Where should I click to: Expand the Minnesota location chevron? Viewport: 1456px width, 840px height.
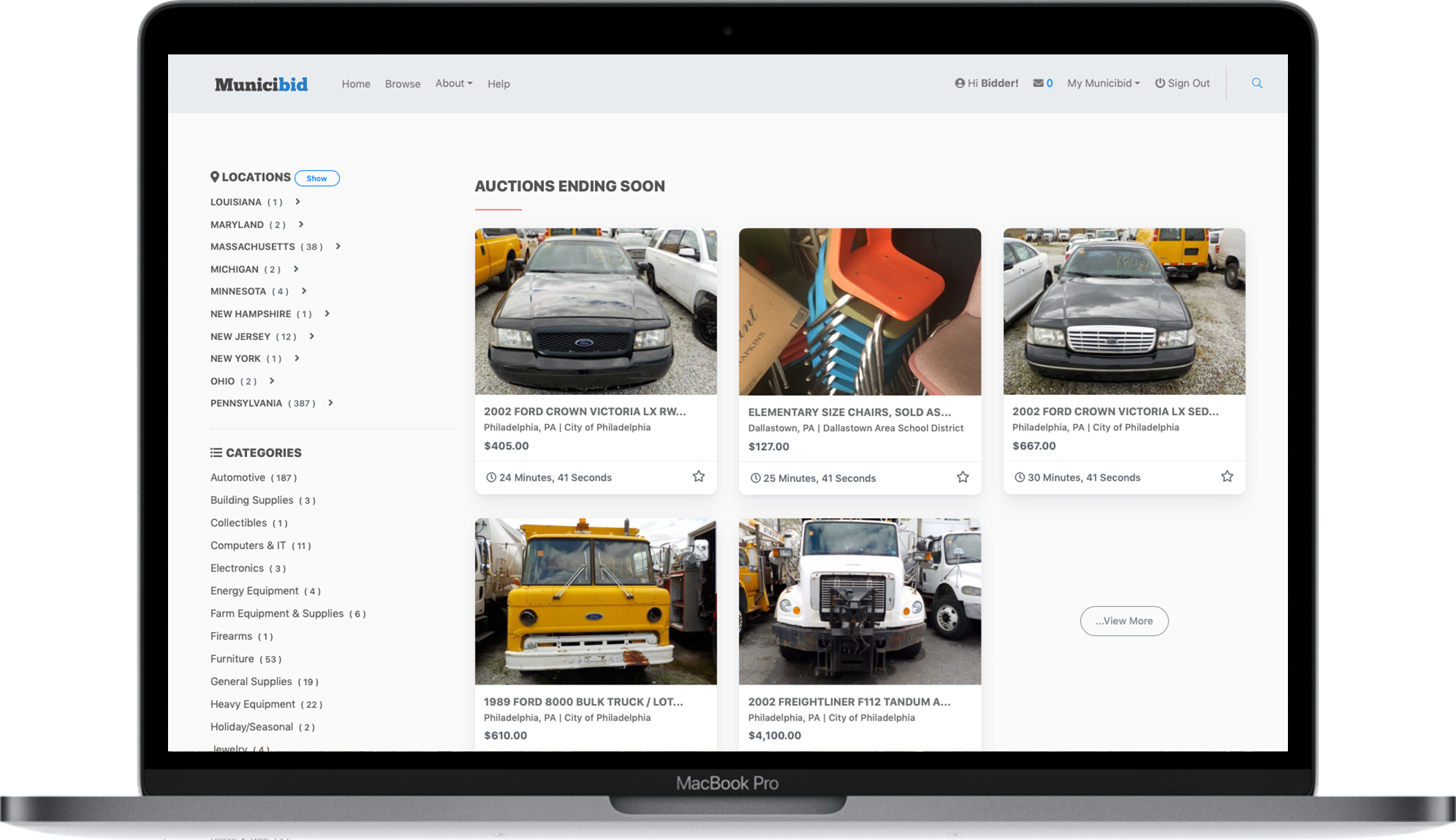[x=304, y=291]
